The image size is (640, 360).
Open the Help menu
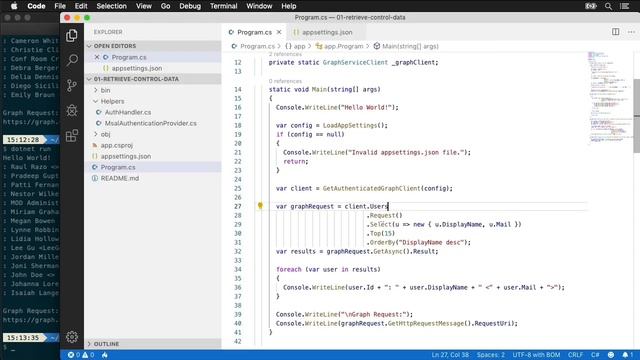click(x=289, y=6)
